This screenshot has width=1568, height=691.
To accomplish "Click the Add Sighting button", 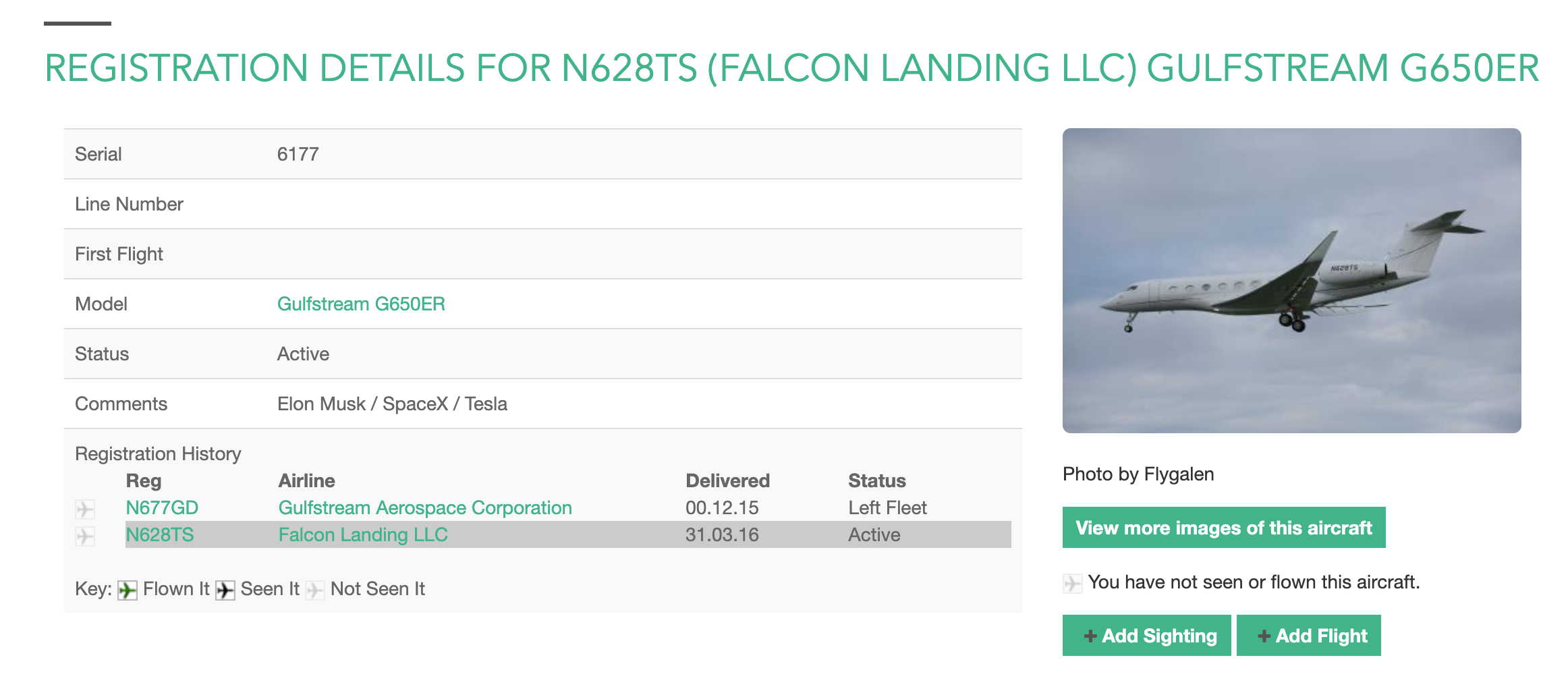I will click(x=1146, y=635).
